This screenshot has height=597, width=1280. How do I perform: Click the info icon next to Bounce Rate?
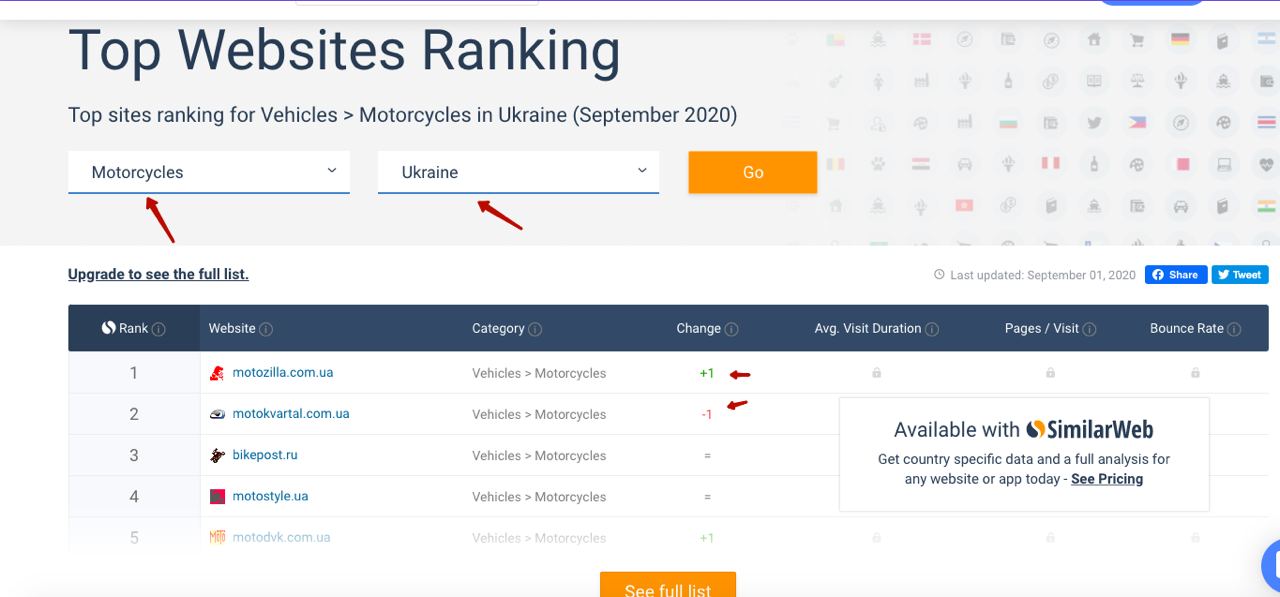pos(1234,329)
